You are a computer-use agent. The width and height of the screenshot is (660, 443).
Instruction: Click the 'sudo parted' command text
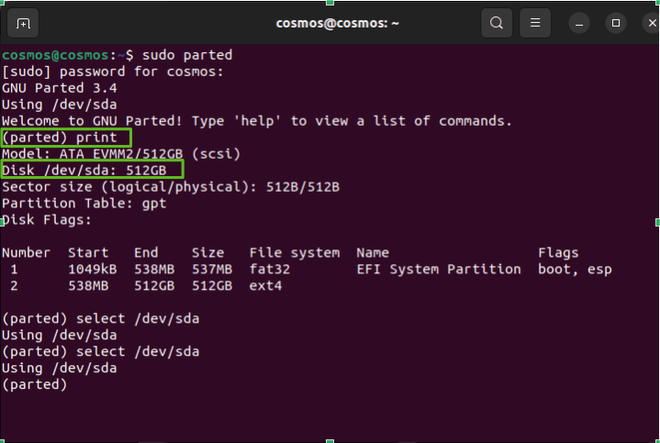187,55
